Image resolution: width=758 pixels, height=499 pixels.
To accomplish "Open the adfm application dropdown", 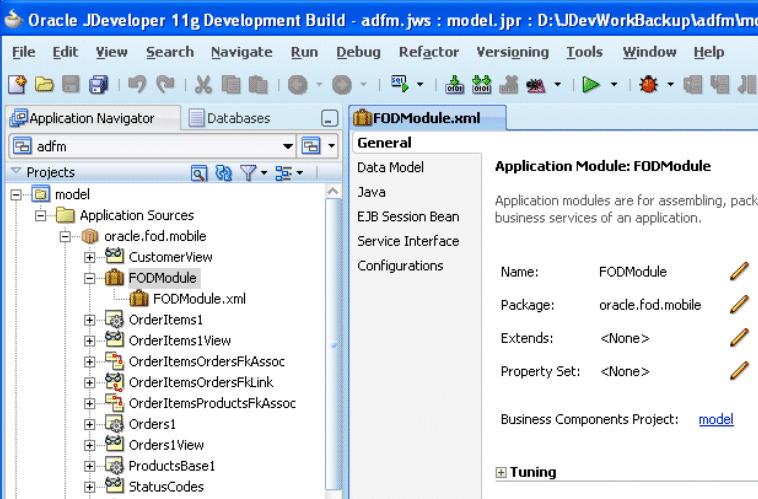I will pos(288,146).
